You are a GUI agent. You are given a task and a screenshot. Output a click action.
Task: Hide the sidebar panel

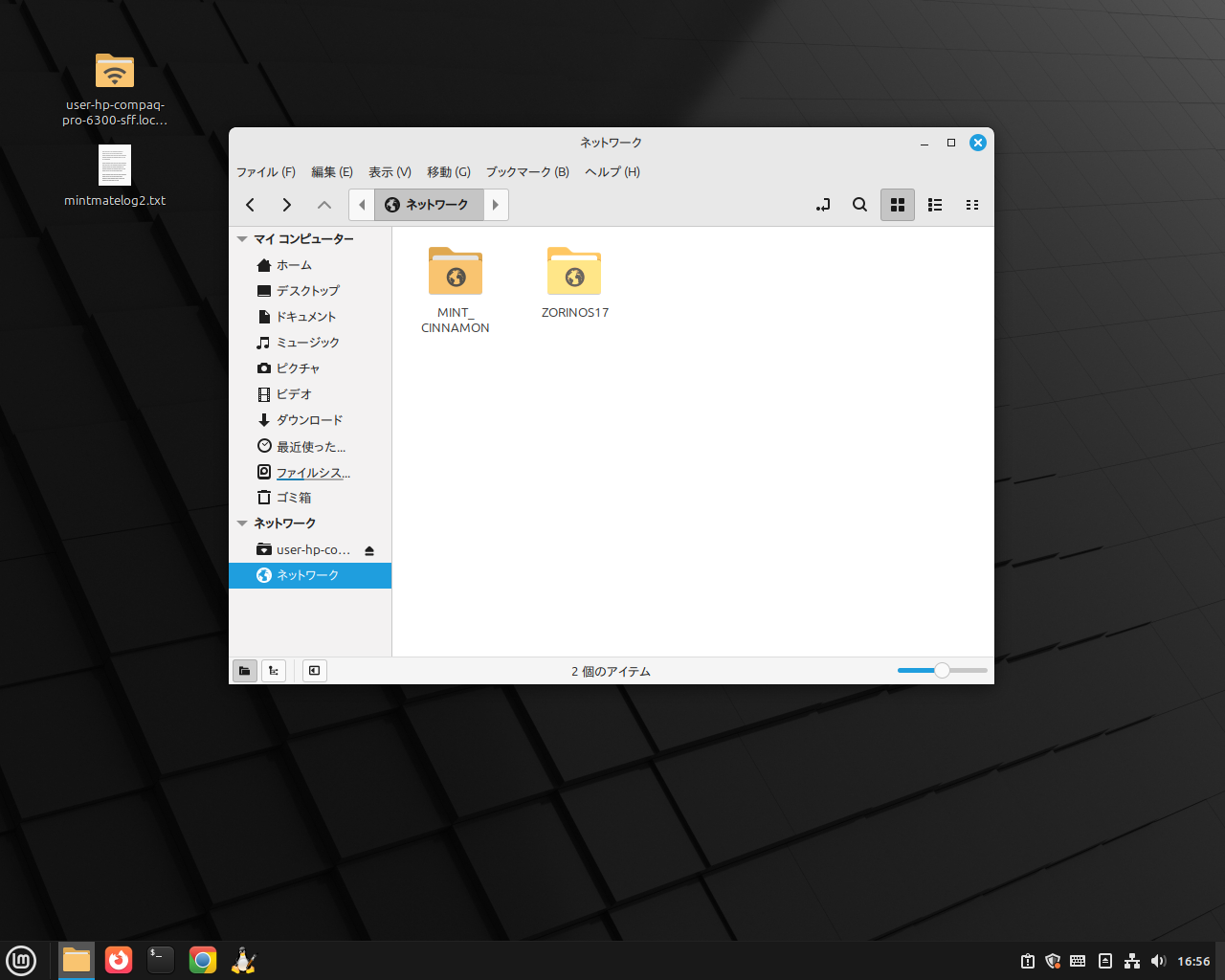[x=314, y=671]
